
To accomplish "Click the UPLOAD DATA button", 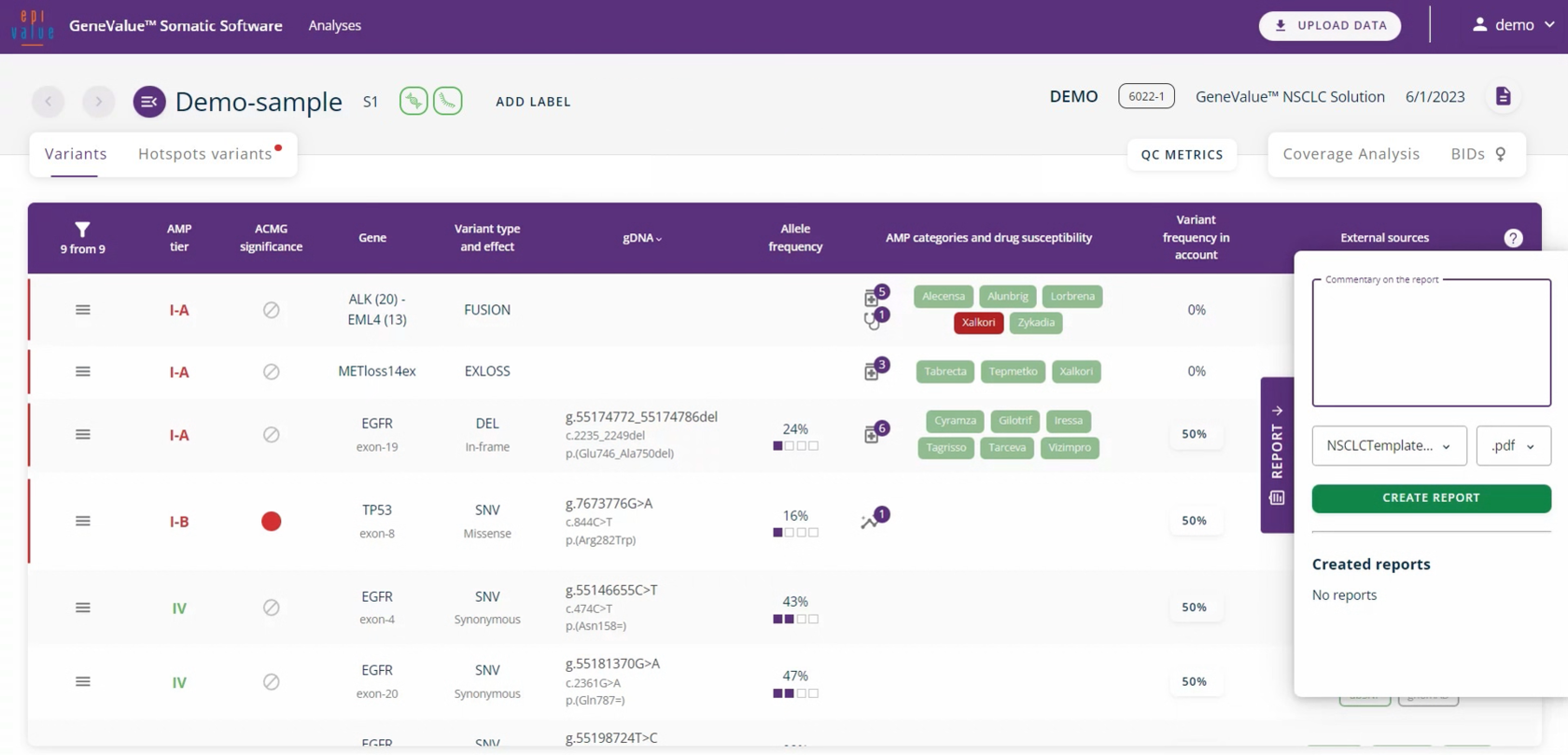I will click(x=1329, y=25).
